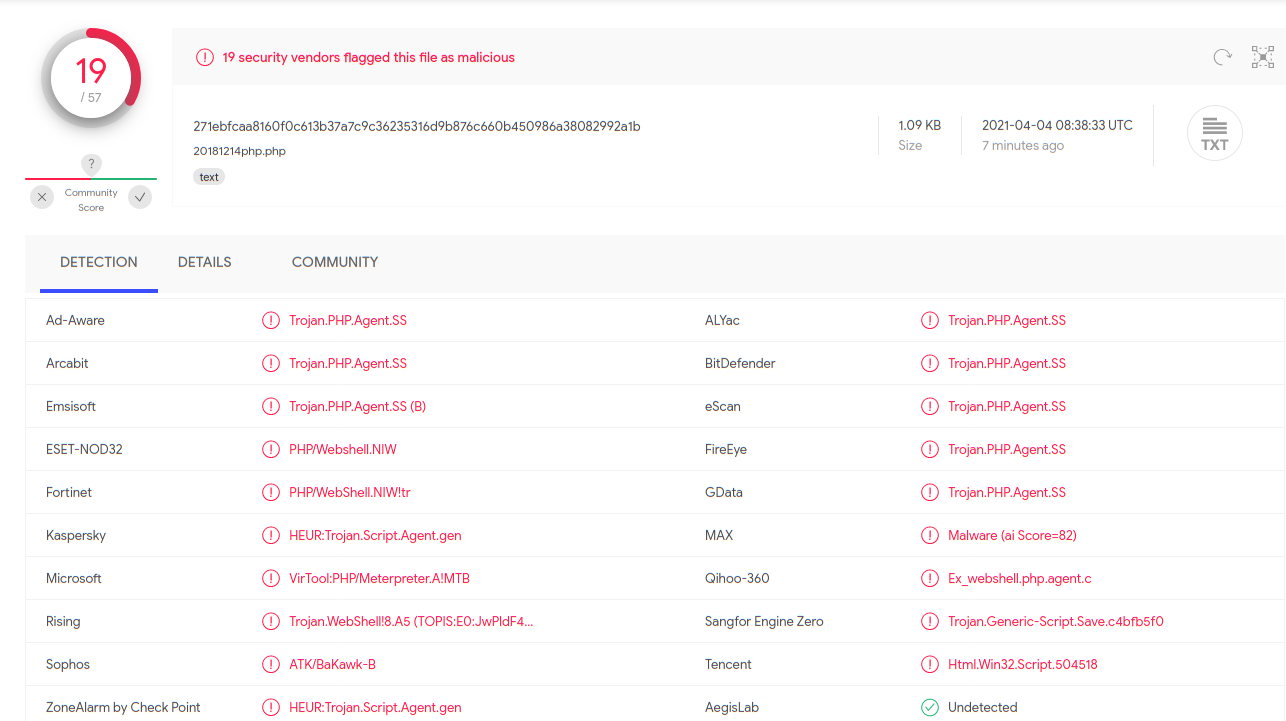Click the TXT file type icon

[1214, 133]
